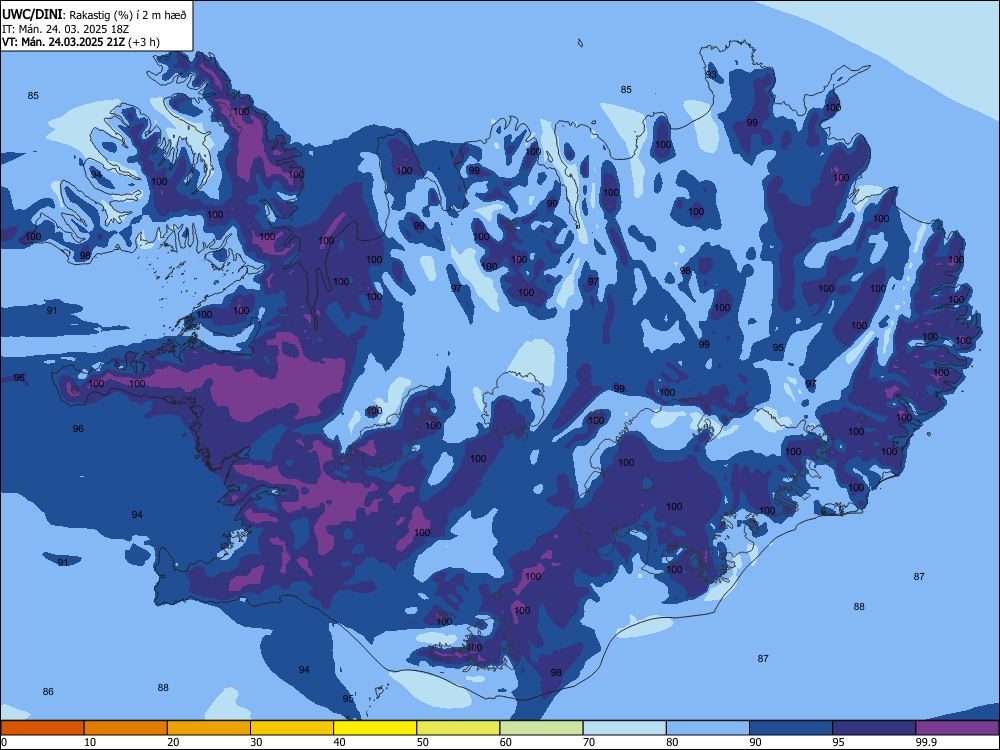Click the legend tick label '70'
The image size is (1000, 750).
click(589, 742)
